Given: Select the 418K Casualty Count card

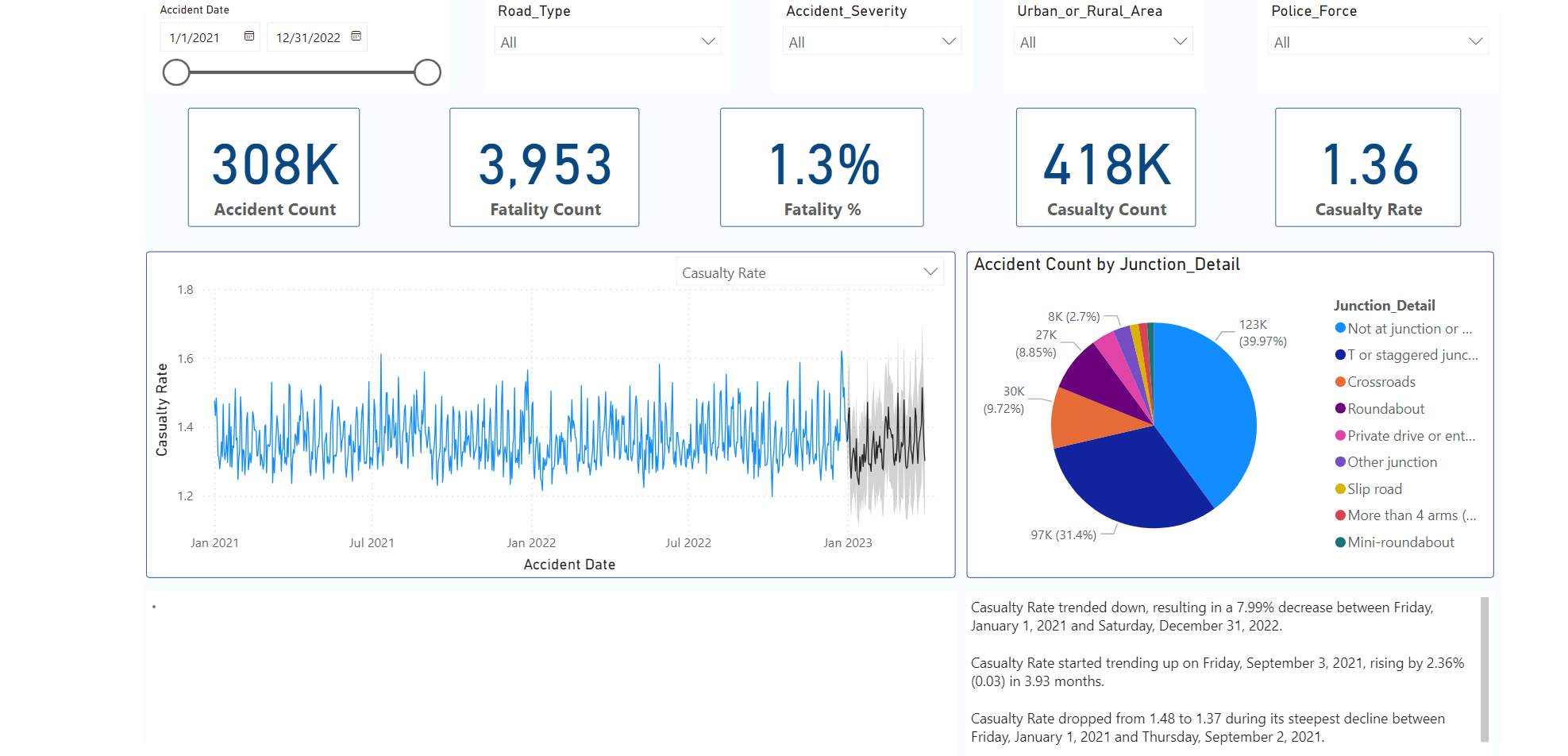Looking at the screenshot, I should (x=1106, y=168).
